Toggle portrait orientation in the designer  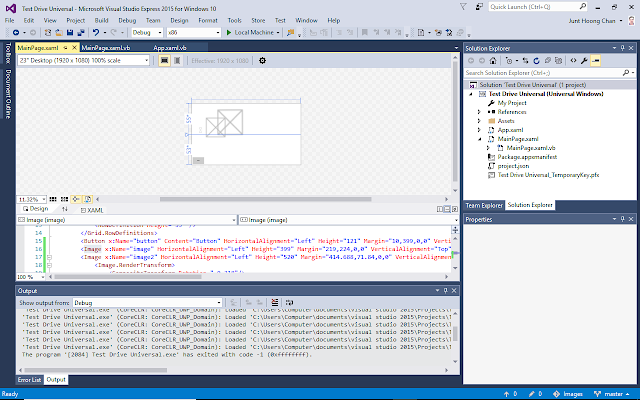(x=177, y=60)
